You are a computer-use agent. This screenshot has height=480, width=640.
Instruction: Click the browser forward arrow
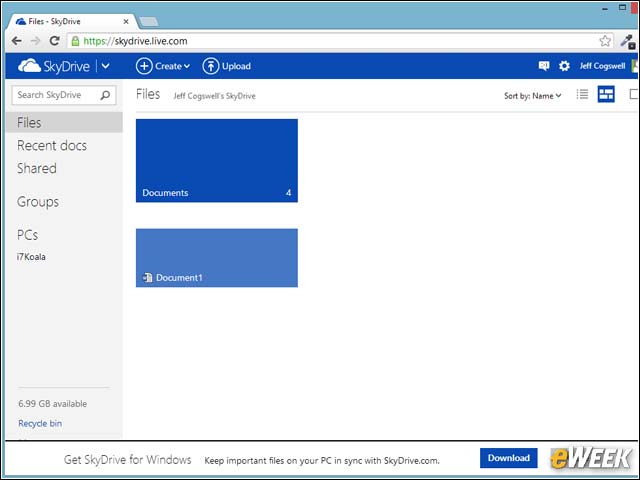coord(36,41)
